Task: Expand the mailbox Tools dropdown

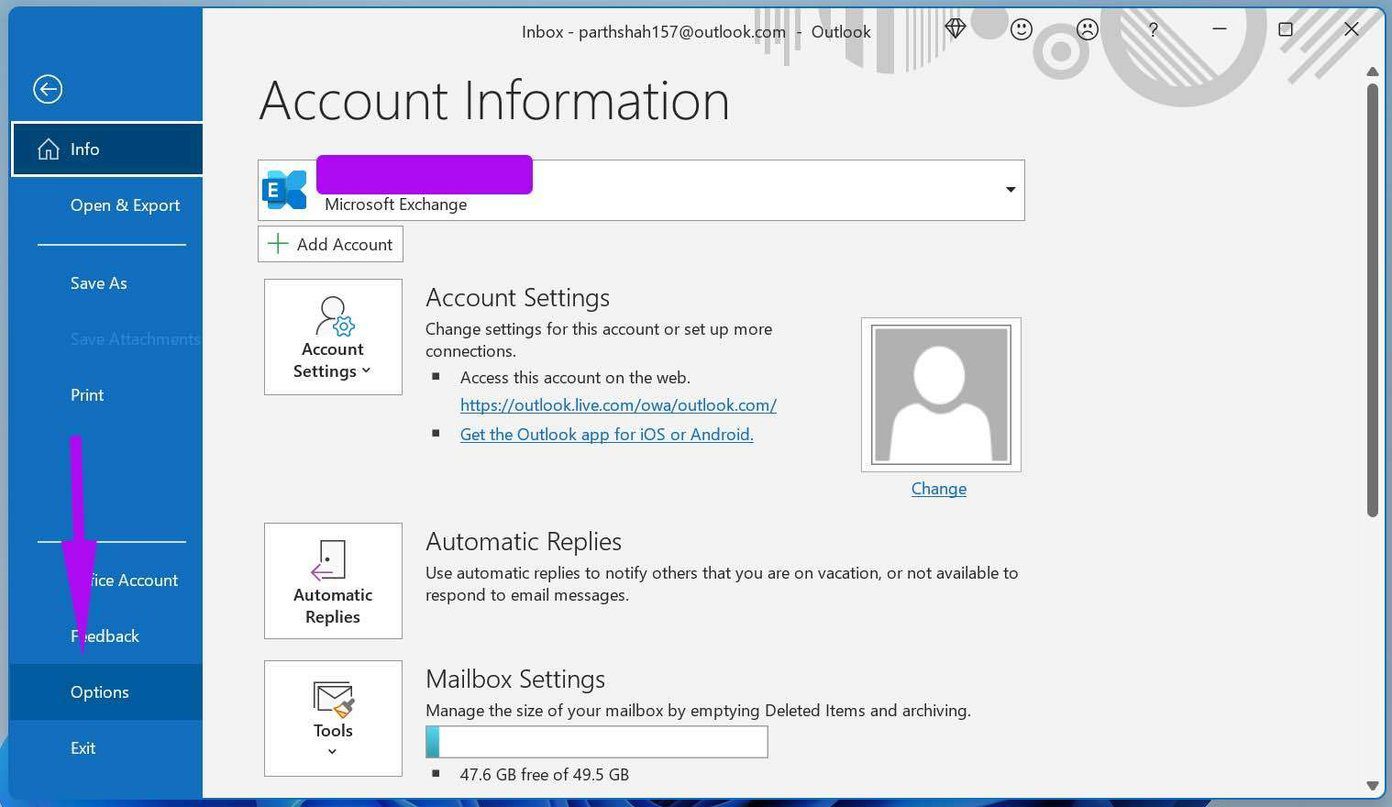Action: click(x=333, y=718)
